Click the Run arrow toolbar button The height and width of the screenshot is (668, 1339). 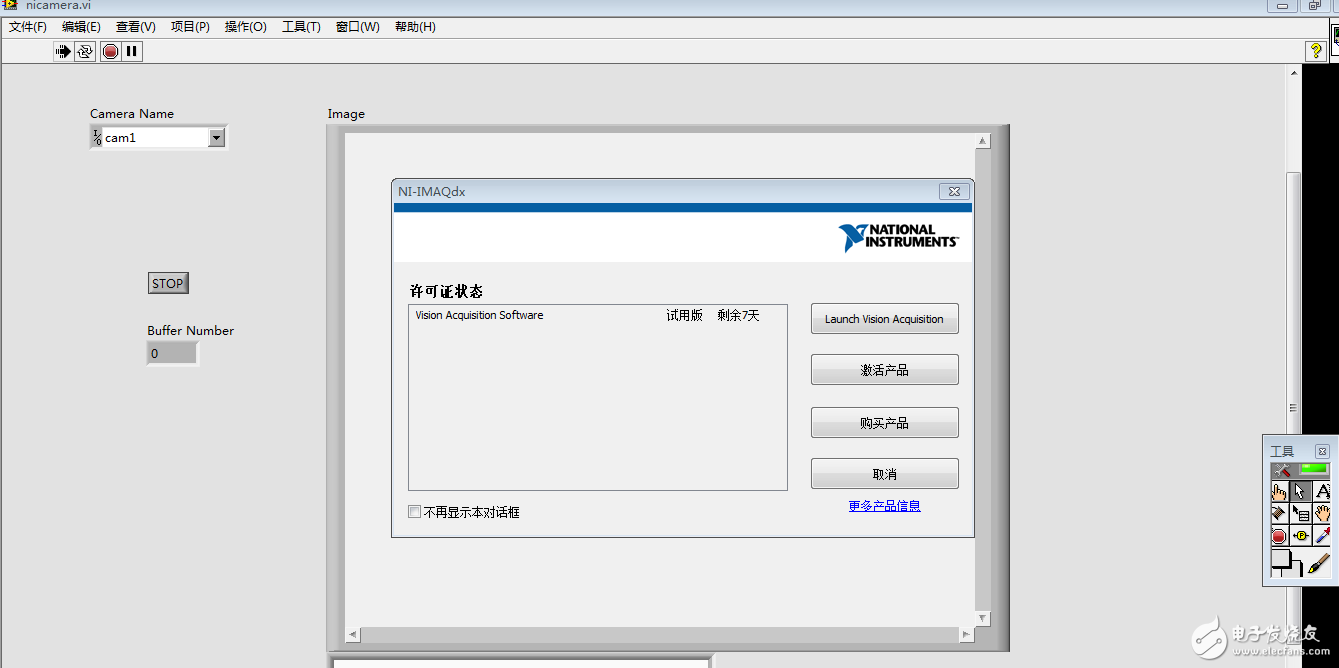click(63, 51)
